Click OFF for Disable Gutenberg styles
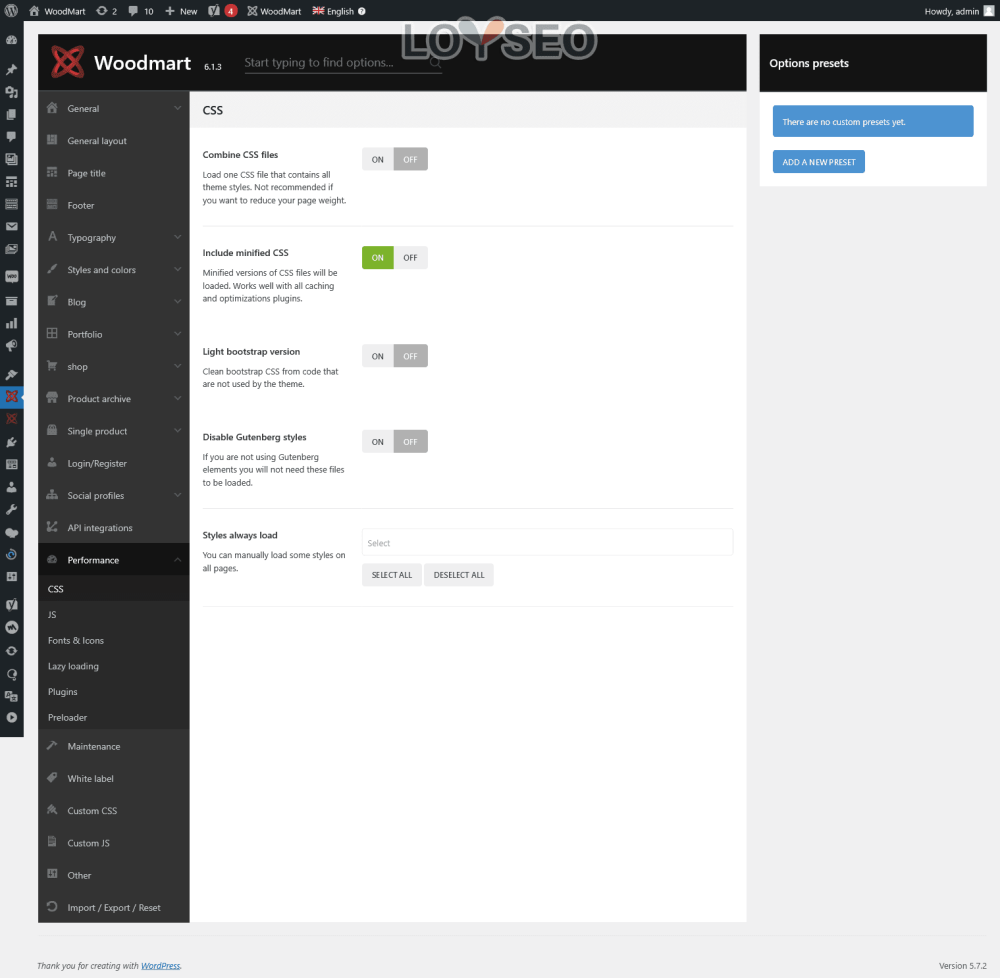 [x=410, y=442]
